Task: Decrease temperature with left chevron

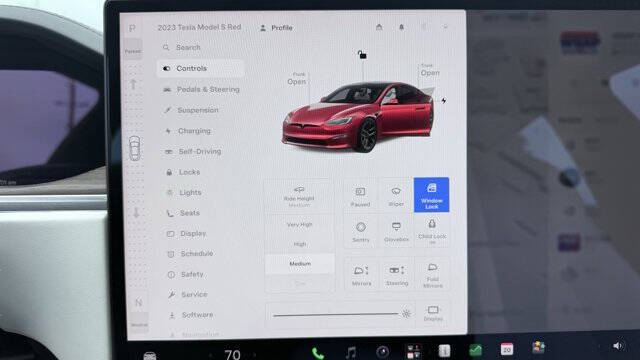Action: point(211,355)
